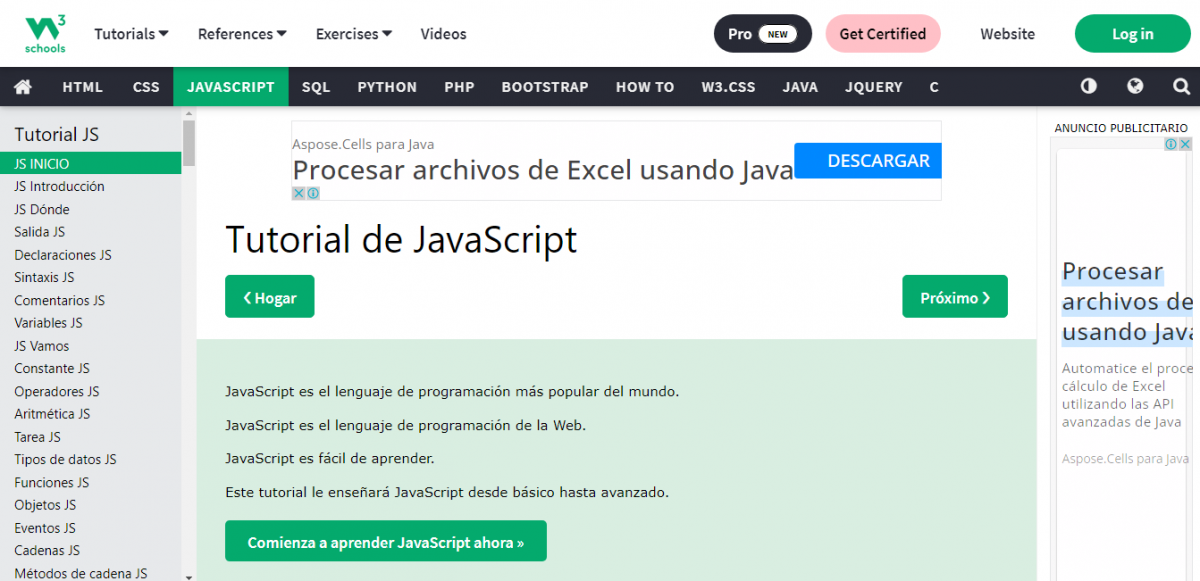The height and width of the screenshot is (581, 1200).
Task: Open the search magnifier icon
Action: 1181,87
